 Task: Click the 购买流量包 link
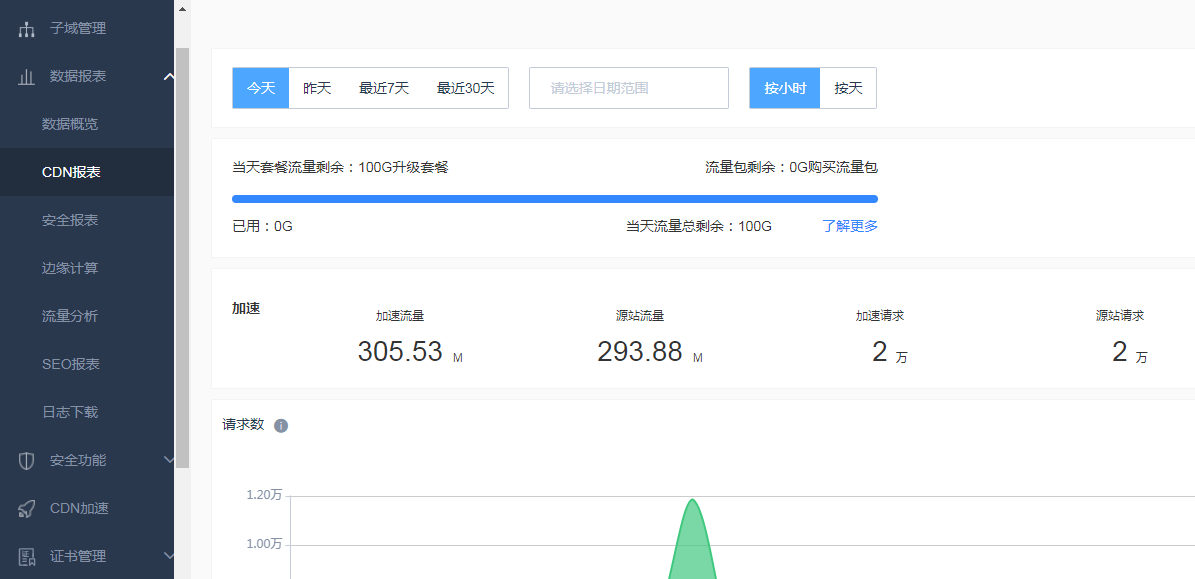point(843,167)
